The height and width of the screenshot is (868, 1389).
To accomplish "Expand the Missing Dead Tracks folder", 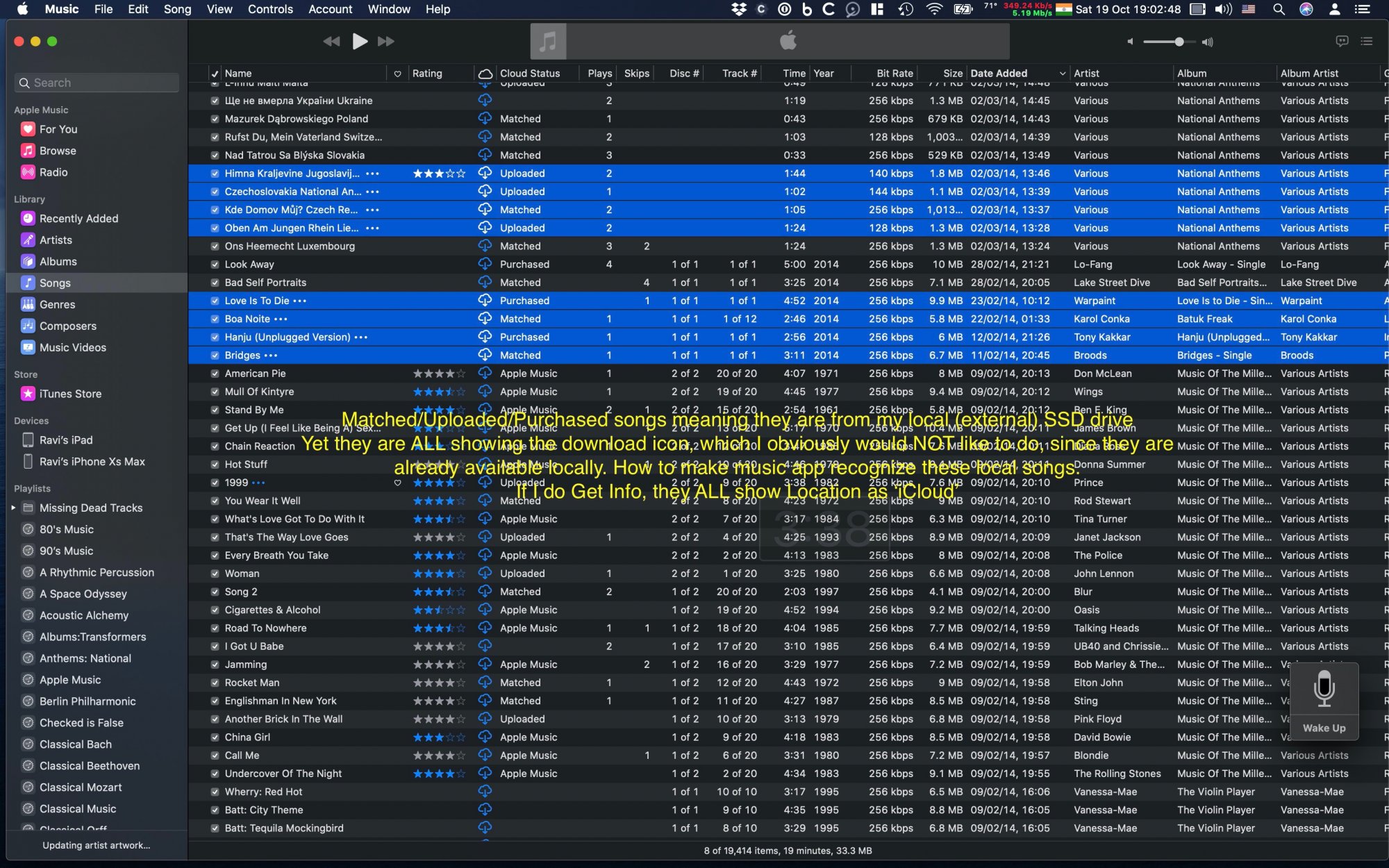I will pos(13,508).
